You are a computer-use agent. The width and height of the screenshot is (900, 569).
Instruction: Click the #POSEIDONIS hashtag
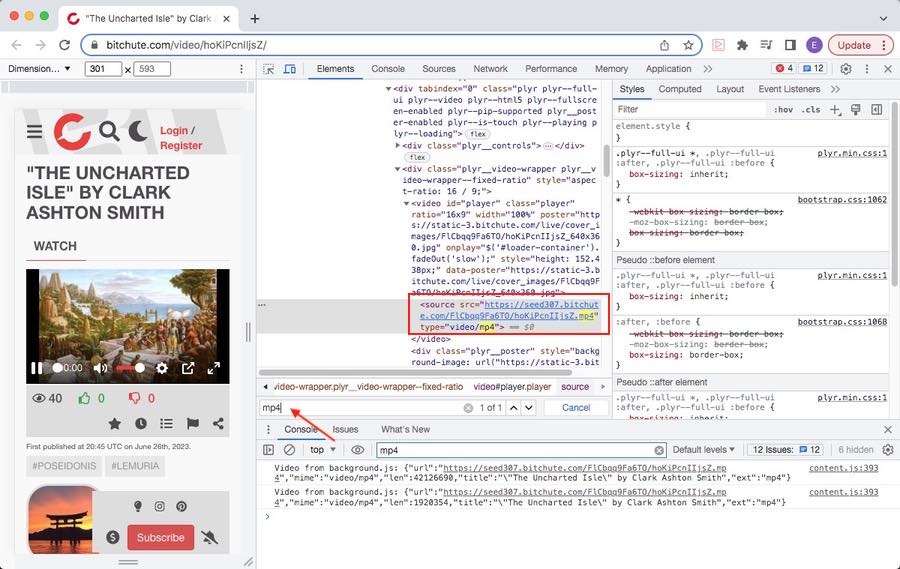[64, 466]
